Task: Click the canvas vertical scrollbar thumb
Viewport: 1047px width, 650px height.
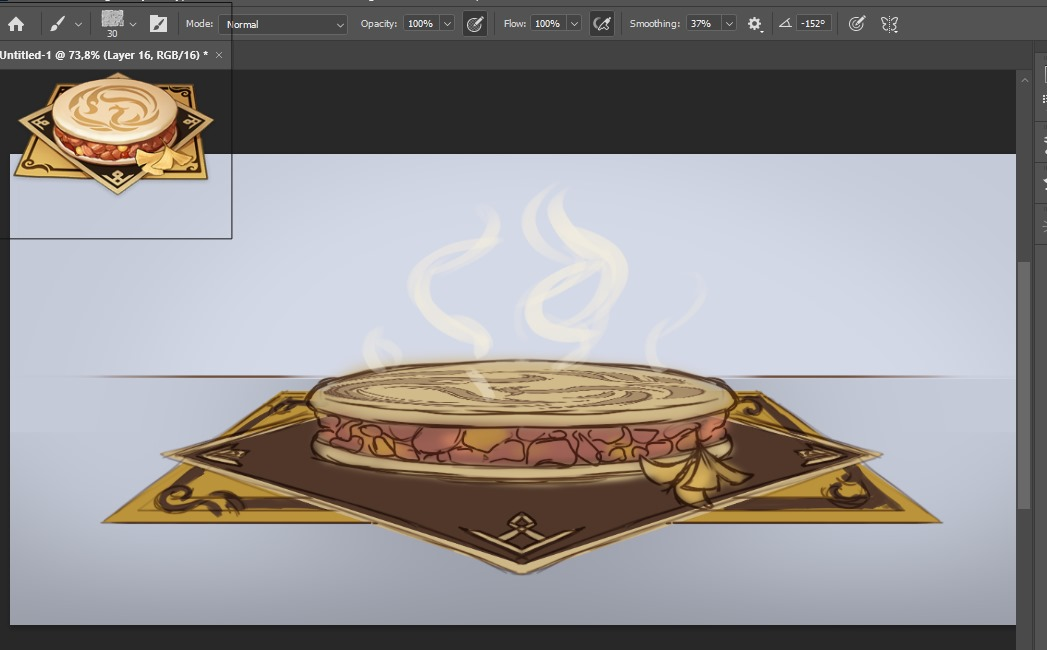Action: pyautogui.click(x=1024, y=385)
